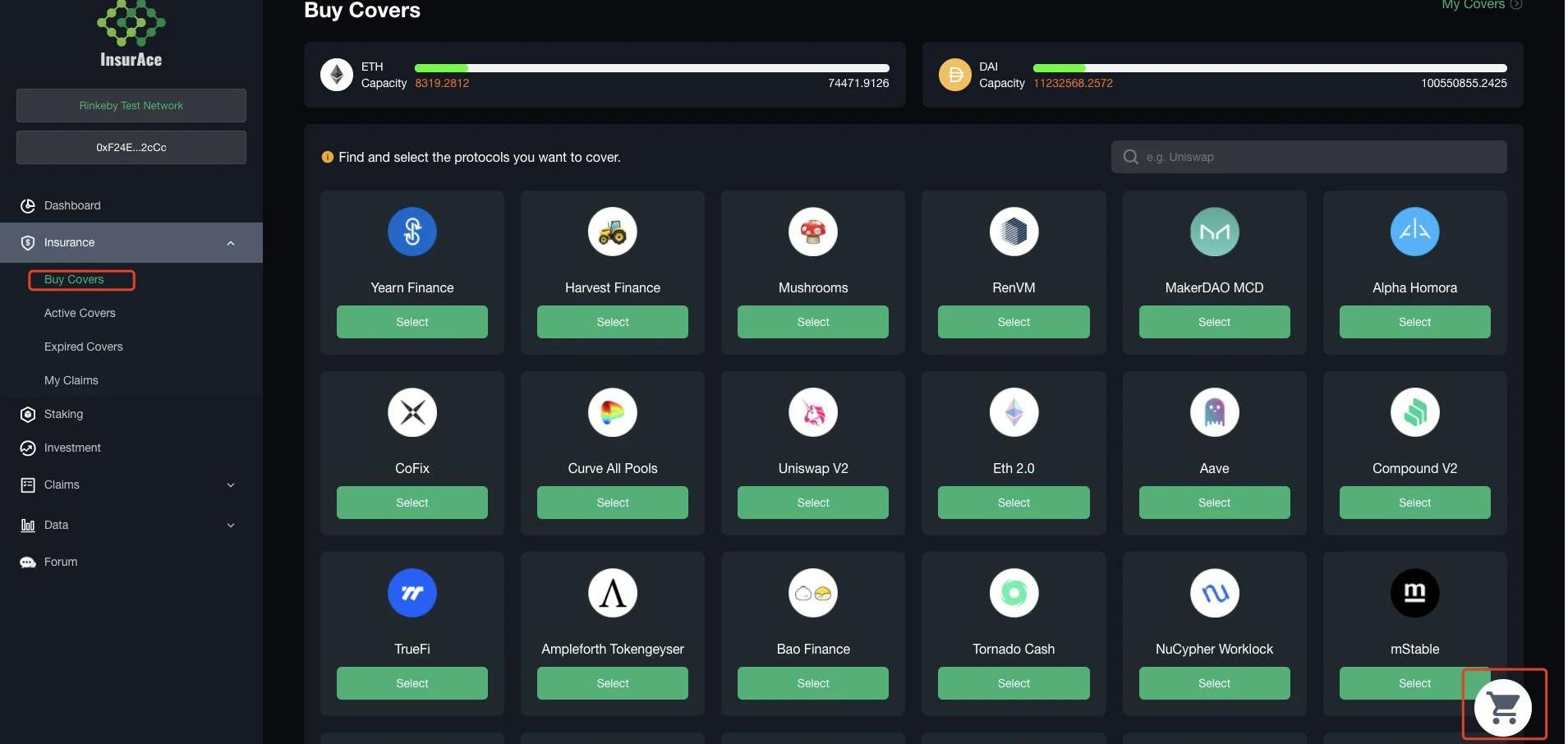Open Active Covers
The image size is (1568, 744).
coord(80,313)
